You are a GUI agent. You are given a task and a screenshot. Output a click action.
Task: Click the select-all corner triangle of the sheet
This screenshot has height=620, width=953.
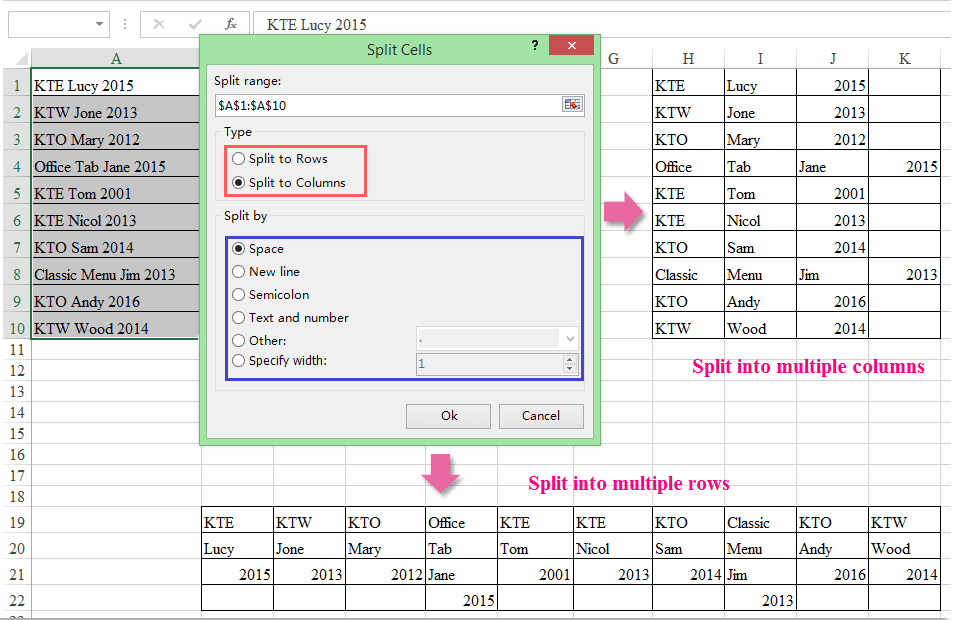click(21, 58)
